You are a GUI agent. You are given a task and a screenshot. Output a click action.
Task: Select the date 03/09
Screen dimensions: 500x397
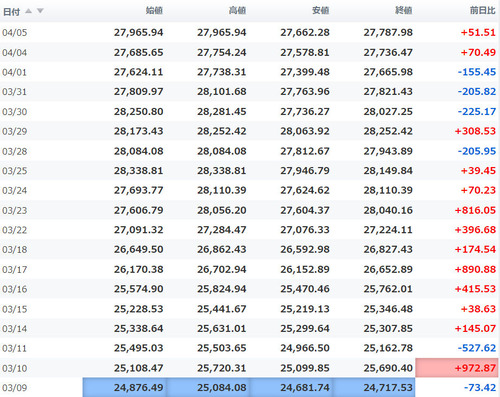(14, 388)
